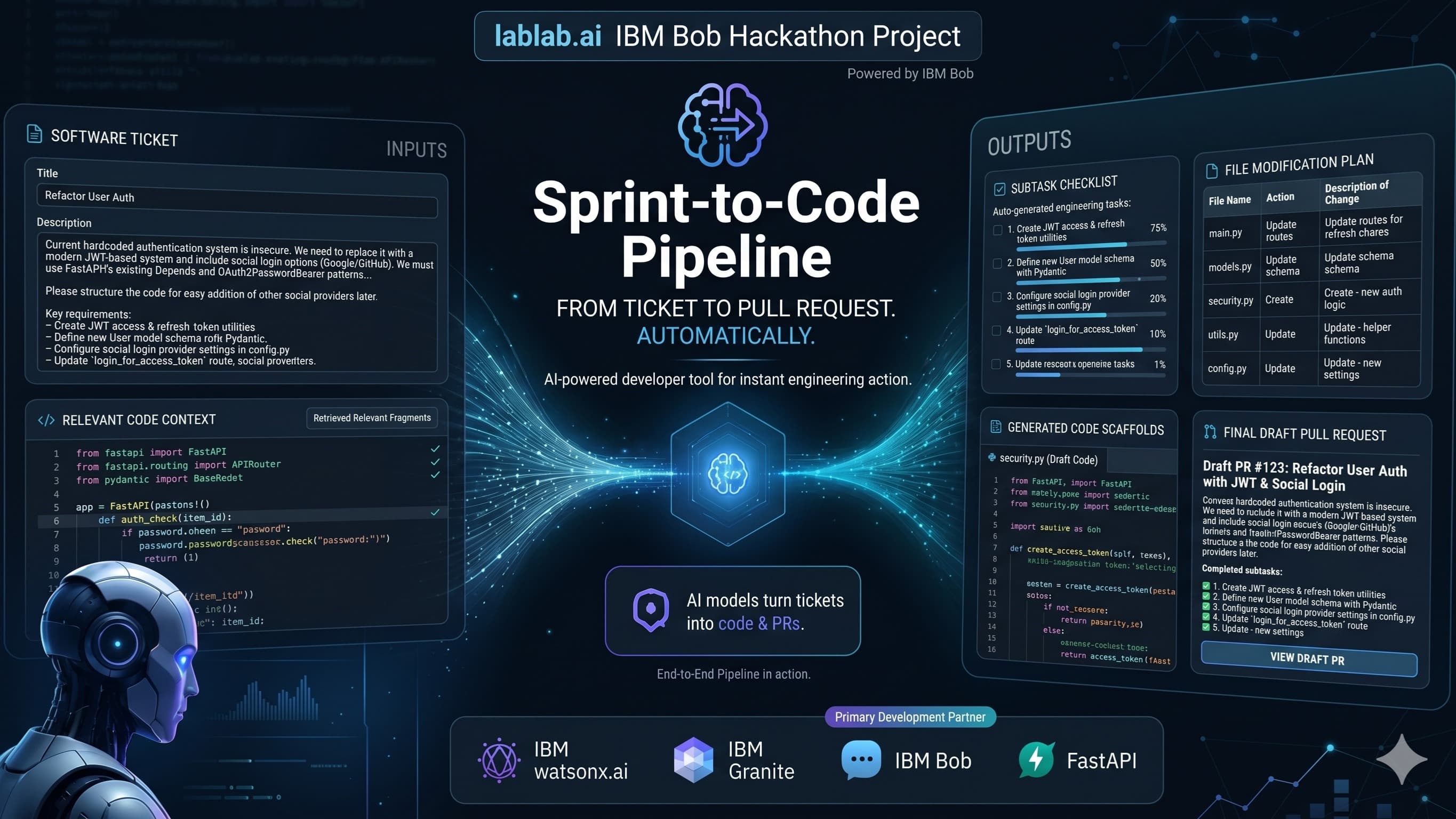Toggle completed subtask 4 in Draft PR
The width and height of the screenshot is (1456, 819).
tap(1206, 617)
